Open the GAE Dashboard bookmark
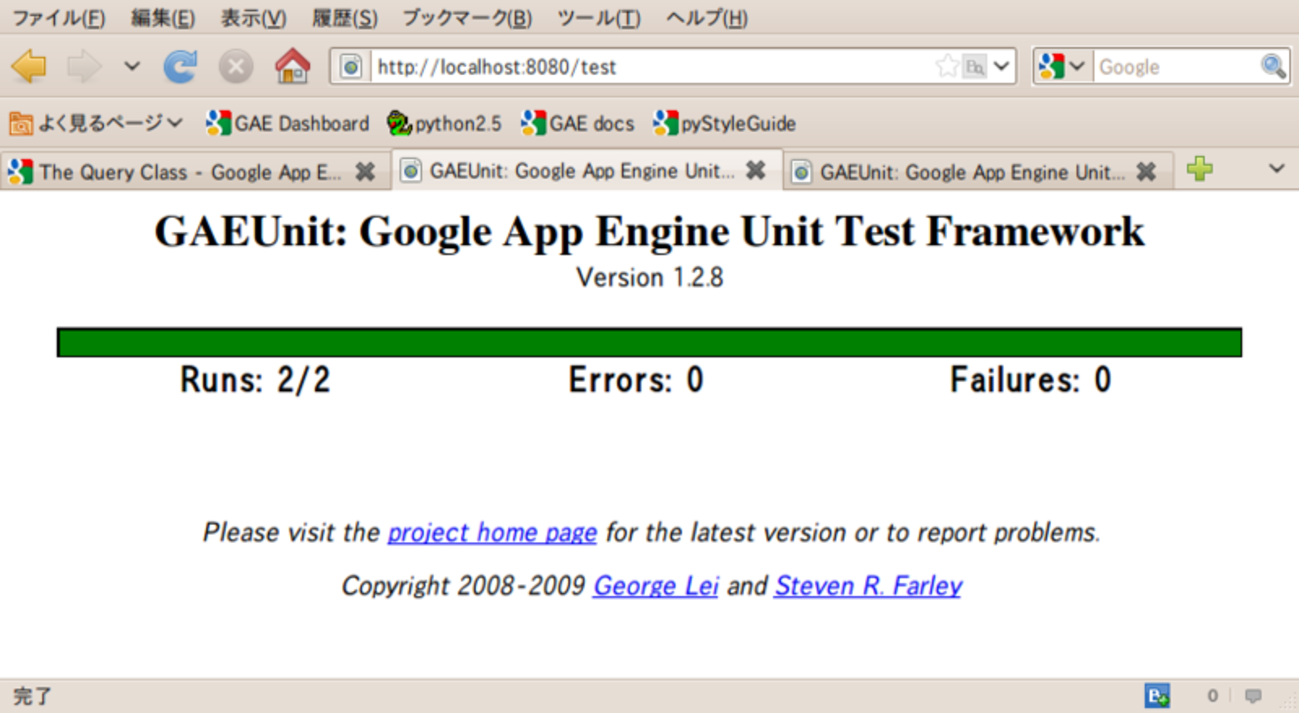Screen dimensions: 1299x713 (x=288, y=123)
